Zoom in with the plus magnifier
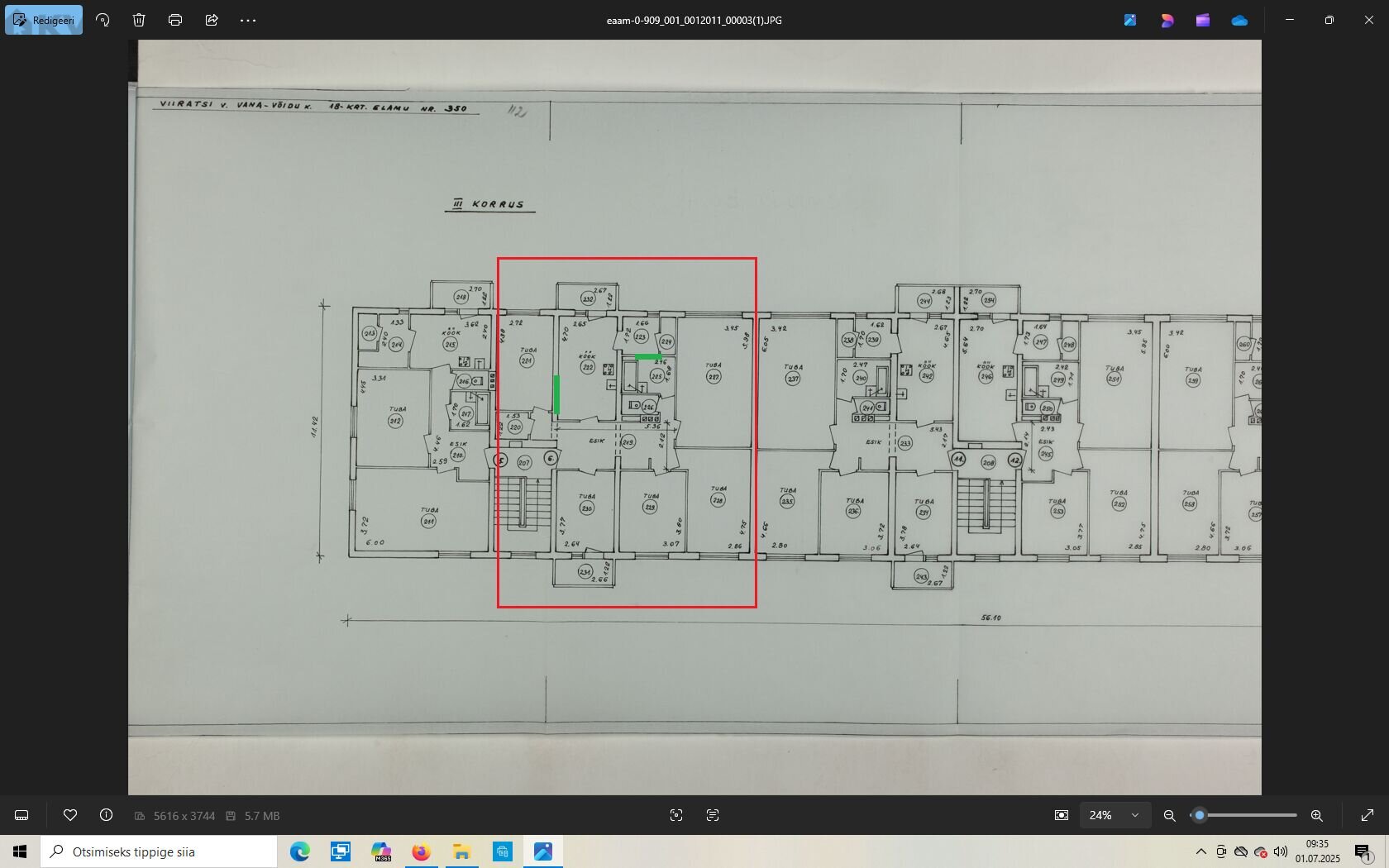 pyautogui.click(x=1316, y=815)
